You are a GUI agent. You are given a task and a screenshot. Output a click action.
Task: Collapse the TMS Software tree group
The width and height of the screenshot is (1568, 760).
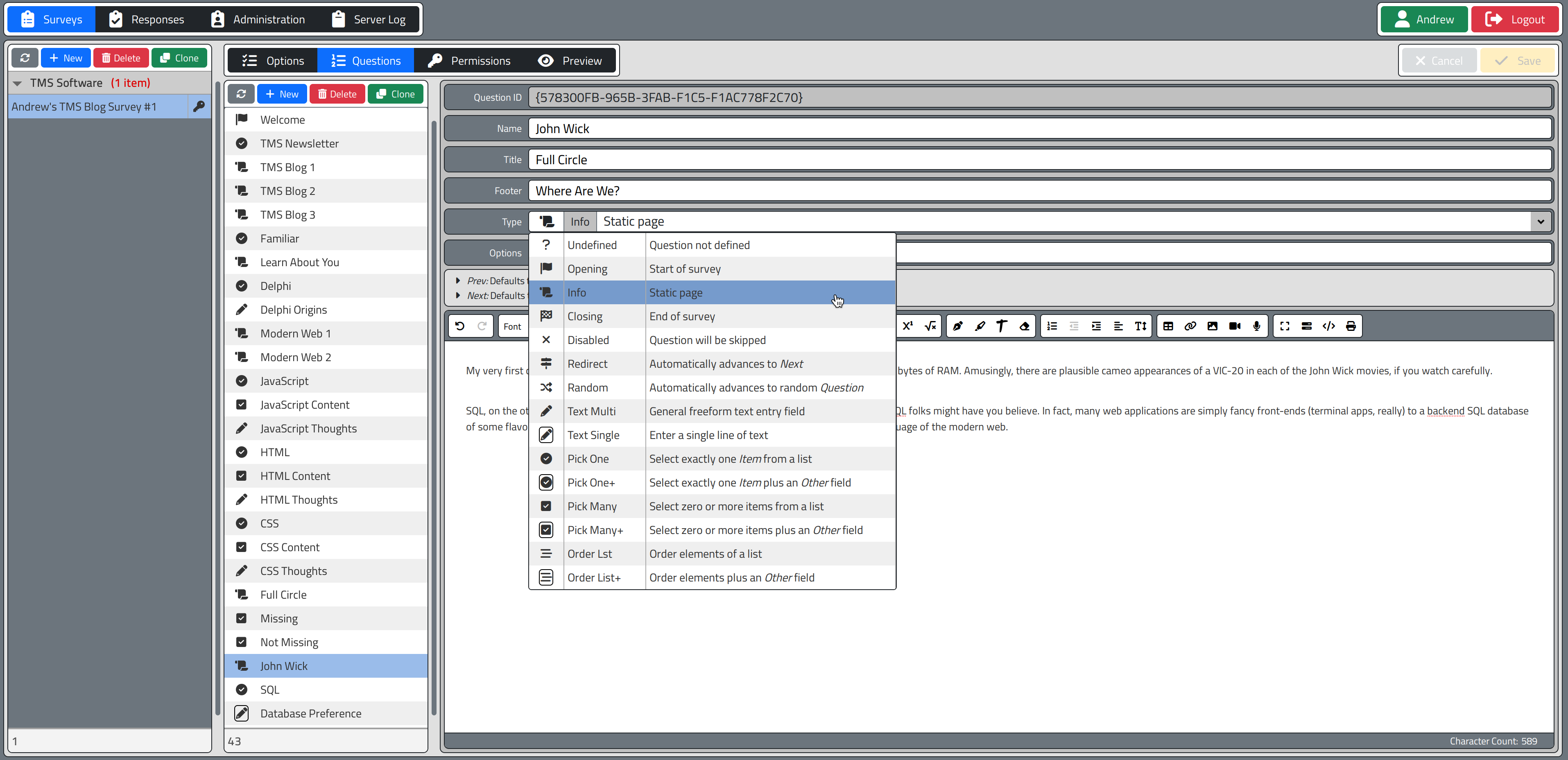coord(18,84)
